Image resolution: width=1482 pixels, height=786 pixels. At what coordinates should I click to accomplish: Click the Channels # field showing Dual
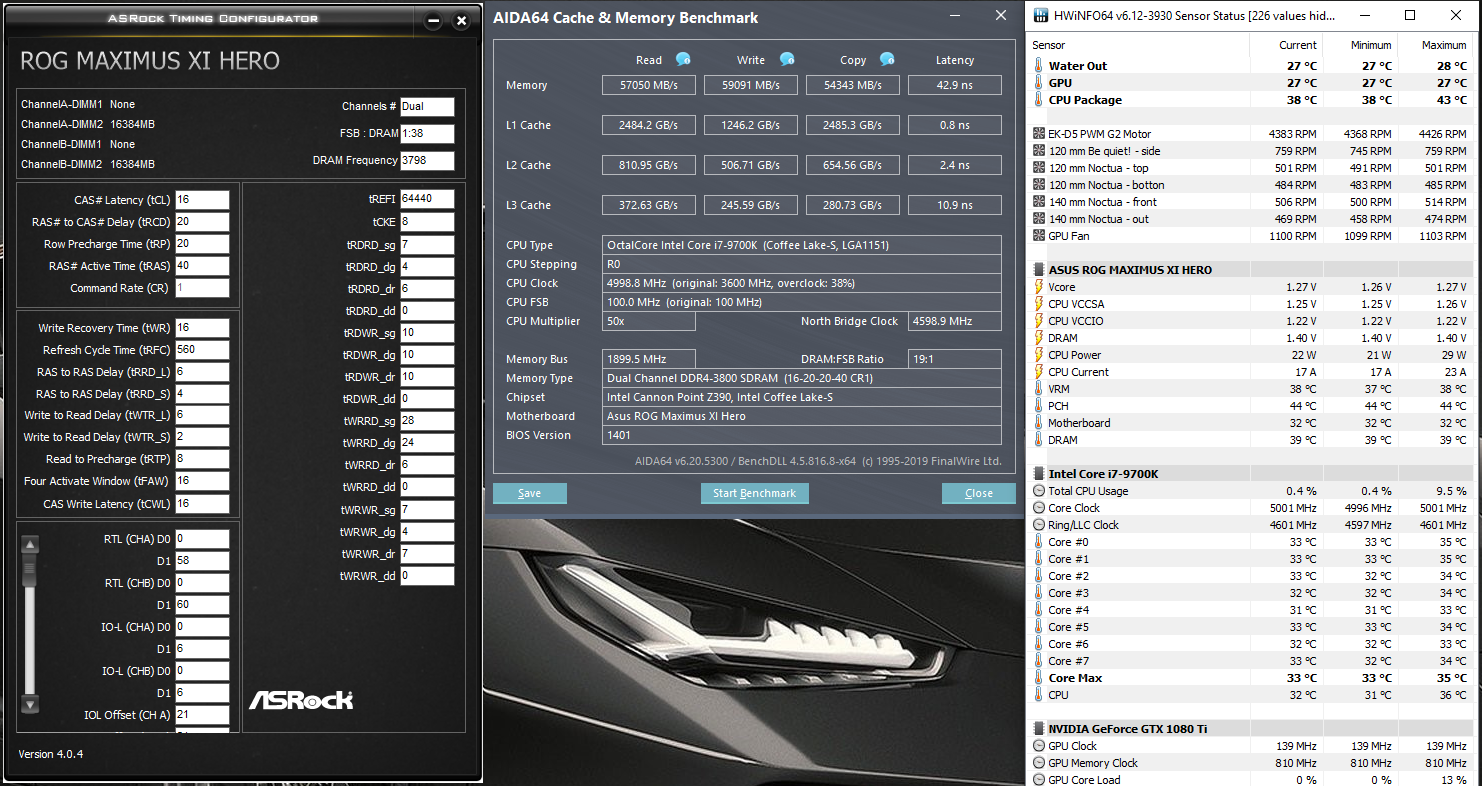(427, 106)
